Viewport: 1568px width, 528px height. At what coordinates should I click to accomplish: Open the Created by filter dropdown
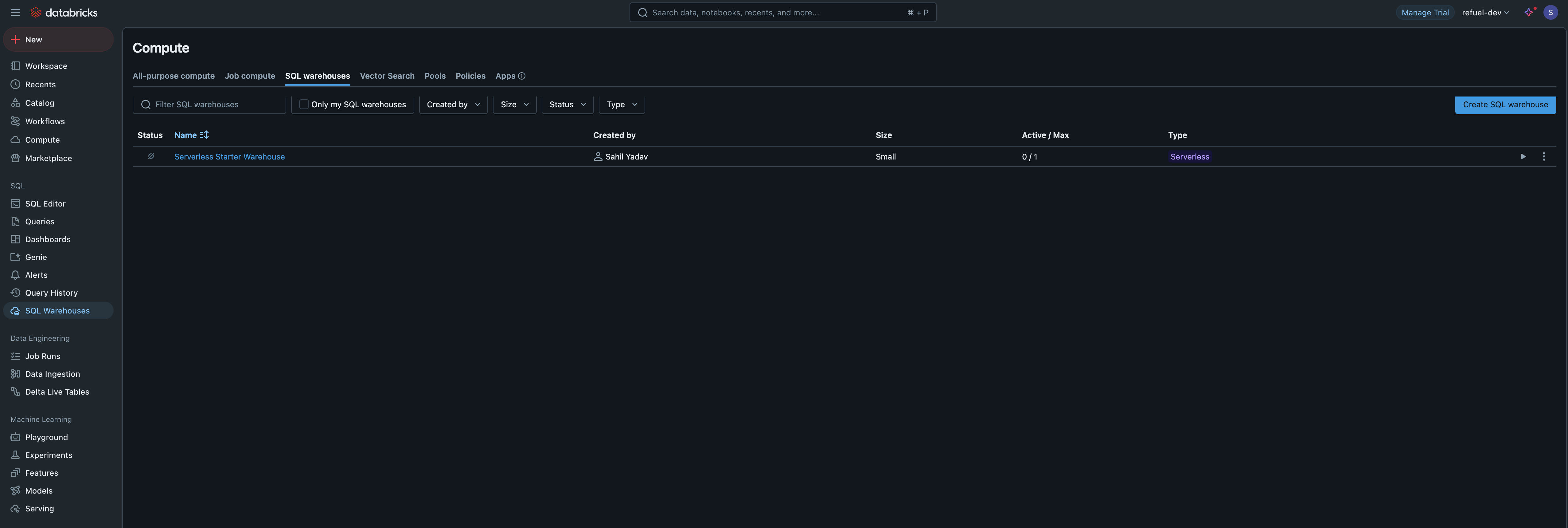click(453, 104)
